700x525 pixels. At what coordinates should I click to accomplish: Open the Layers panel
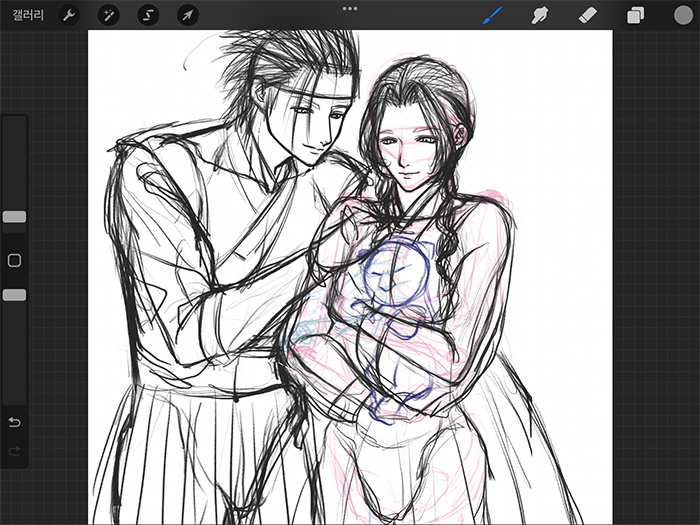pos(635,15)
